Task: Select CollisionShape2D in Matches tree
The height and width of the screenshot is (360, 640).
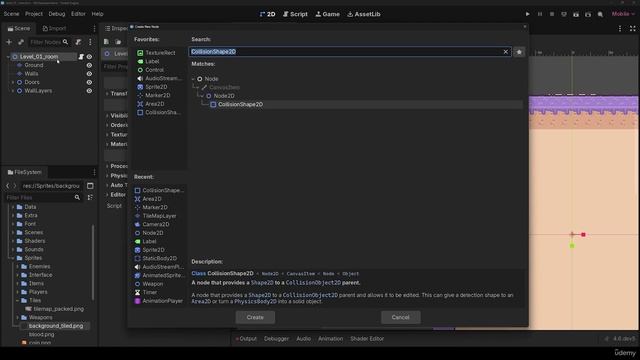Action: click(x=240, y=104)
